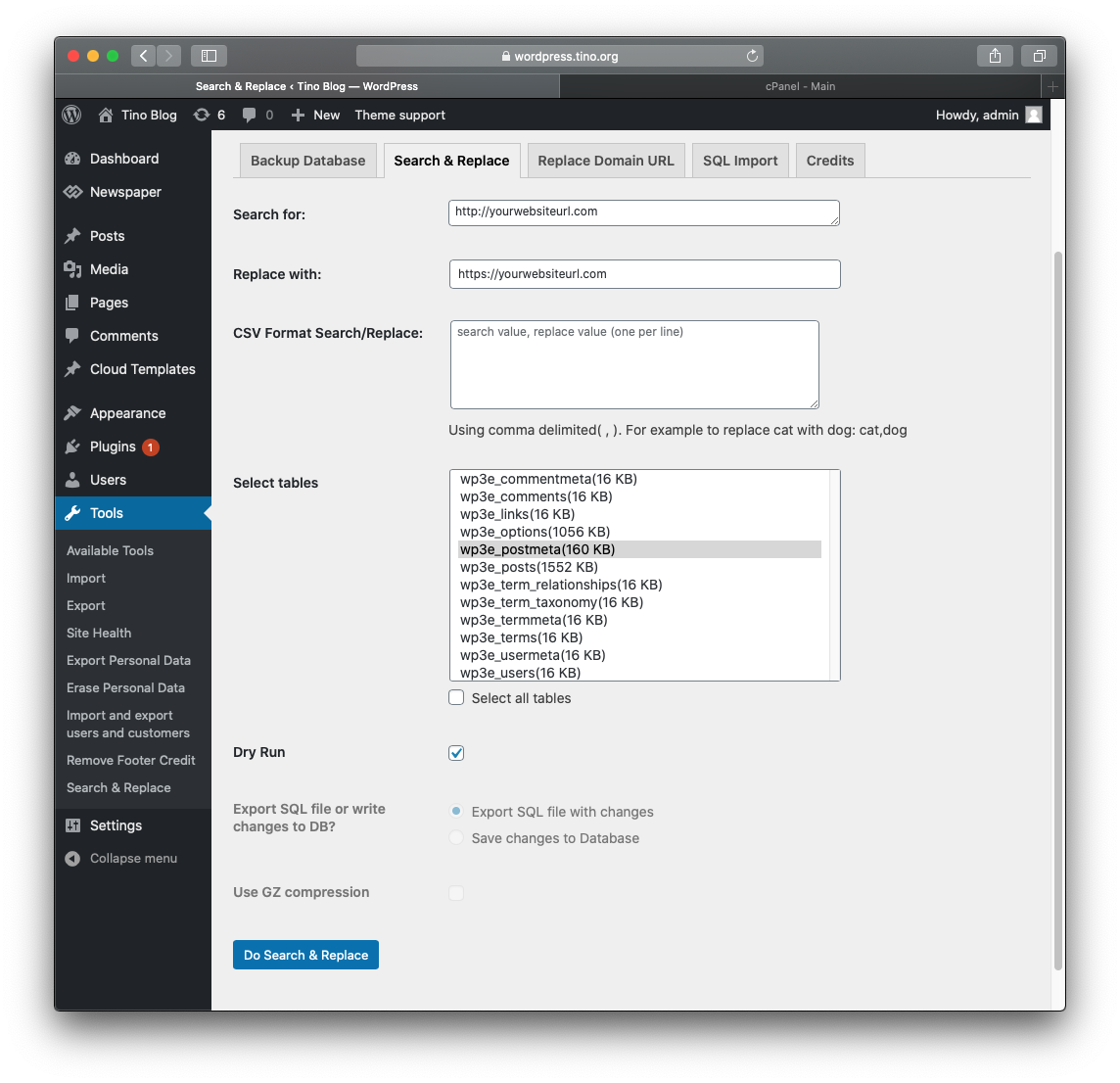1120x1083 pixels.
Task: Click the Newspaper theme icon
Action: [x=72, y=192]
